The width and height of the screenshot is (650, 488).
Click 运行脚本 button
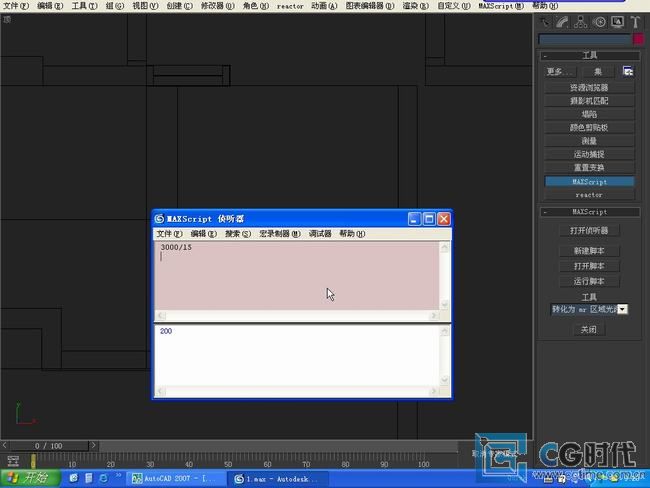[x=589, y=281]
